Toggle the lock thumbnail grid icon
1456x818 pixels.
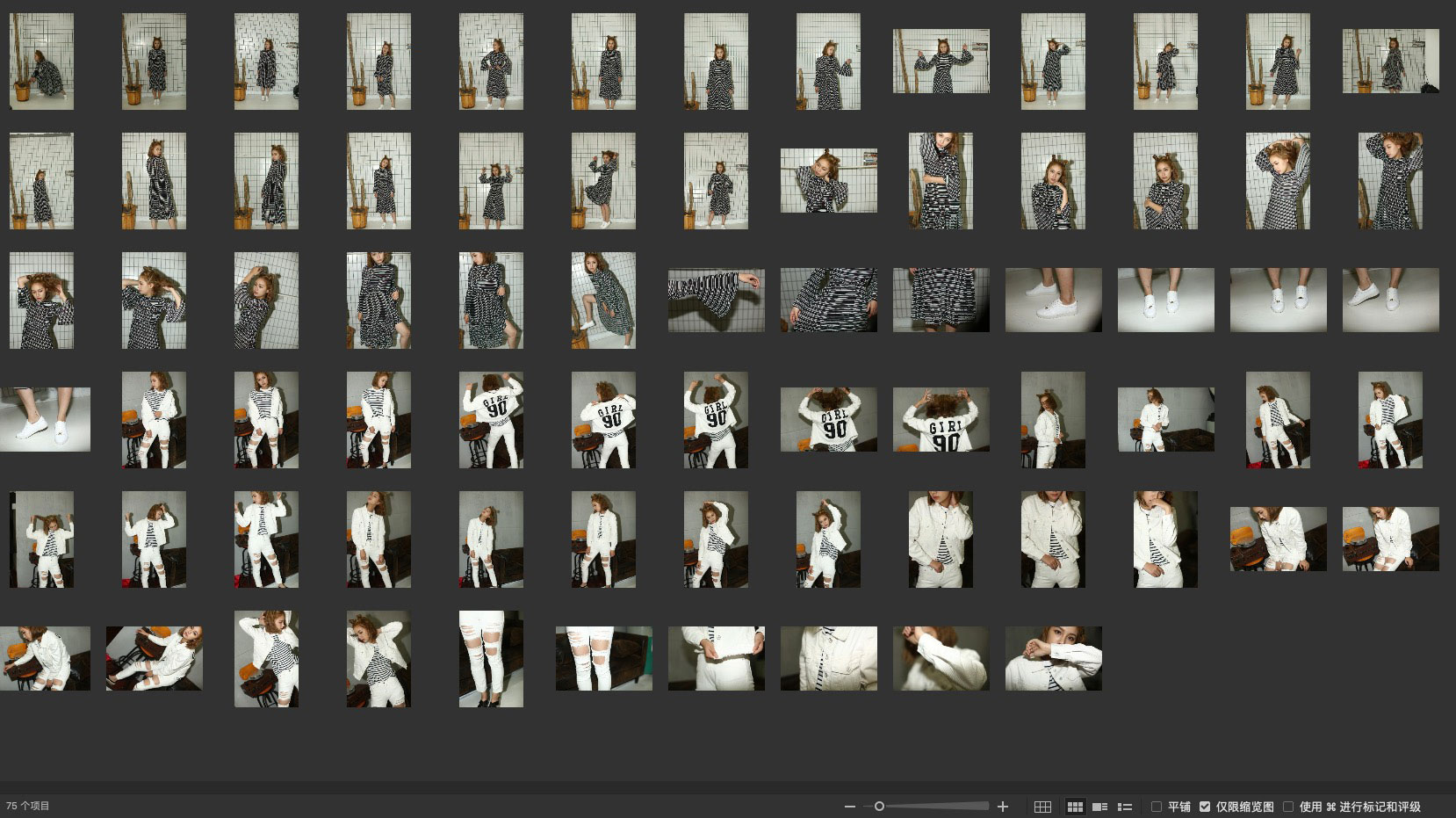[1042, 807]
